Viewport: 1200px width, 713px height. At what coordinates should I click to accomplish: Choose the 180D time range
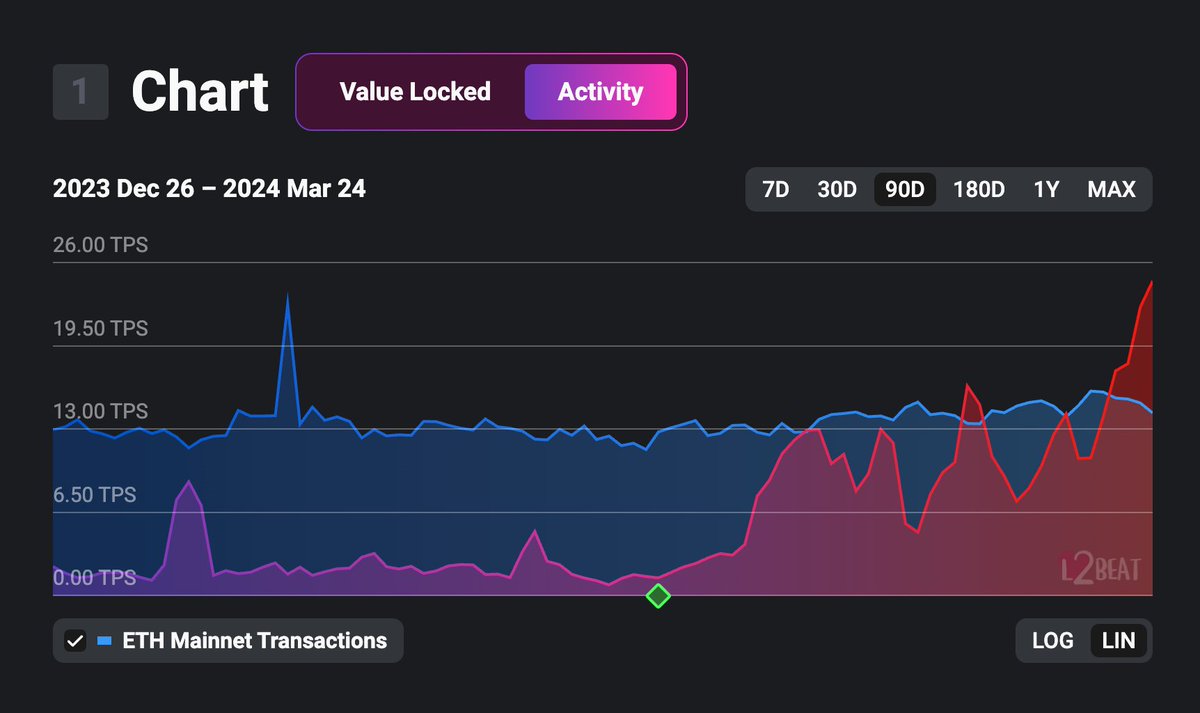point(979,189)
